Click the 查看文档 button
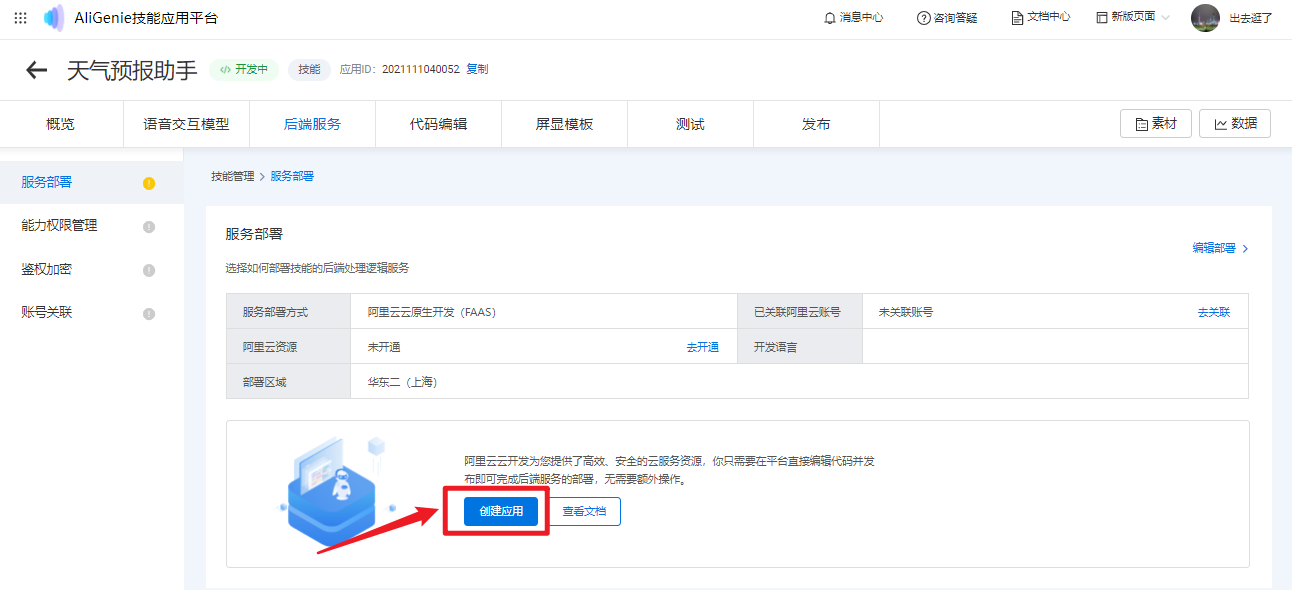Image resolution: width=1292 pixels, height=590 pixels. coord(584,511)
